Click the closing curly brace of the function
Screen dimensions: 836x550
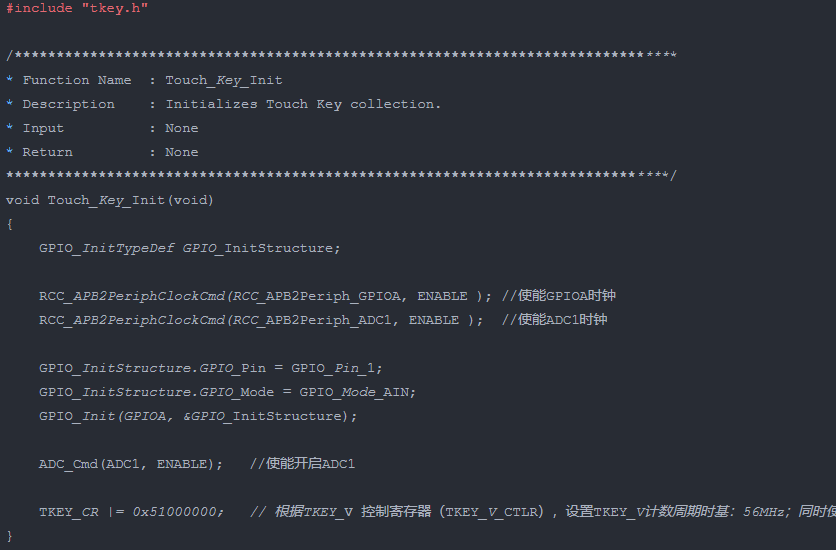click(10, 537)
